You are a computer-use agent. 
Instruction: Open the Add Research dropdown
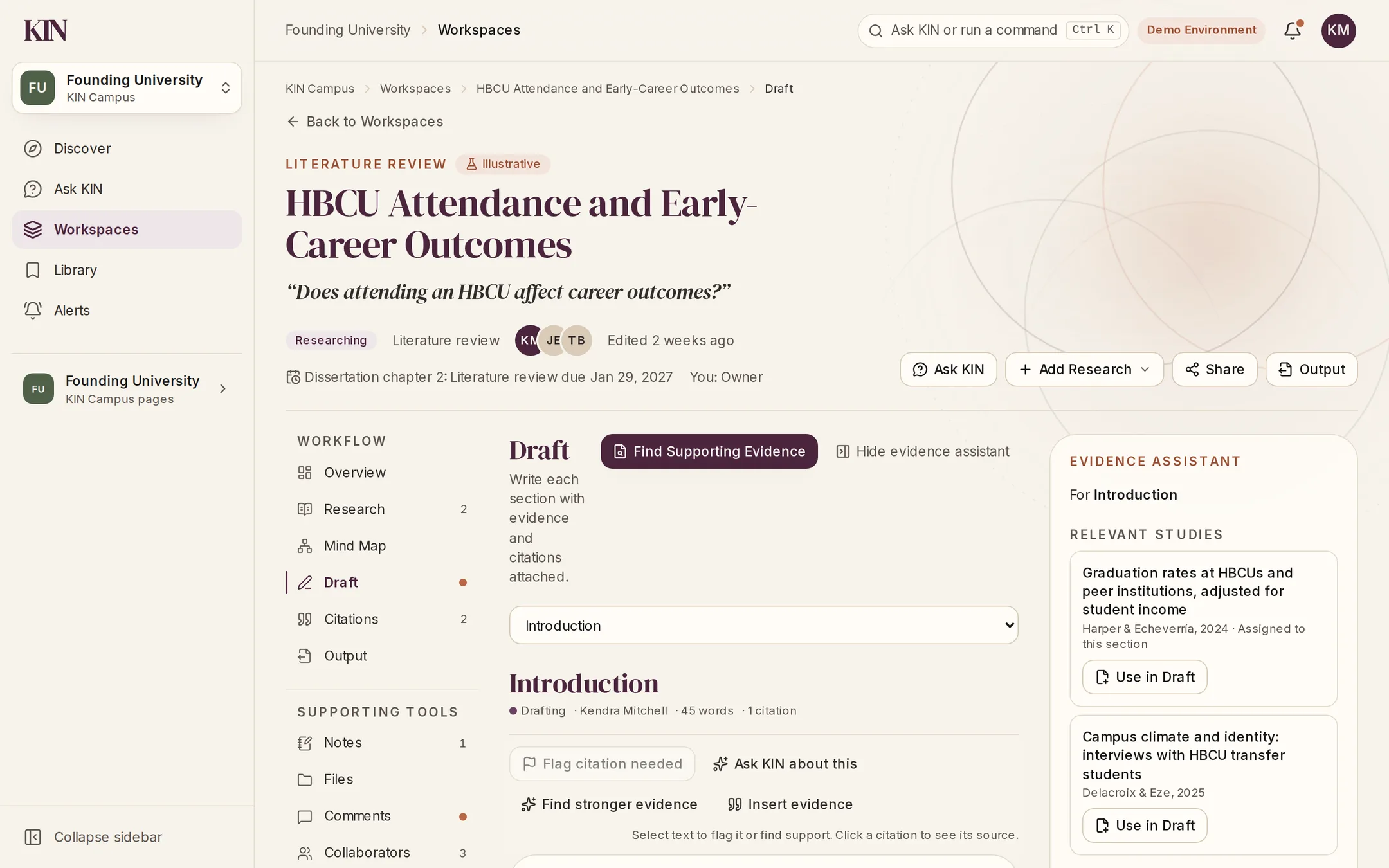(1084, 369)
